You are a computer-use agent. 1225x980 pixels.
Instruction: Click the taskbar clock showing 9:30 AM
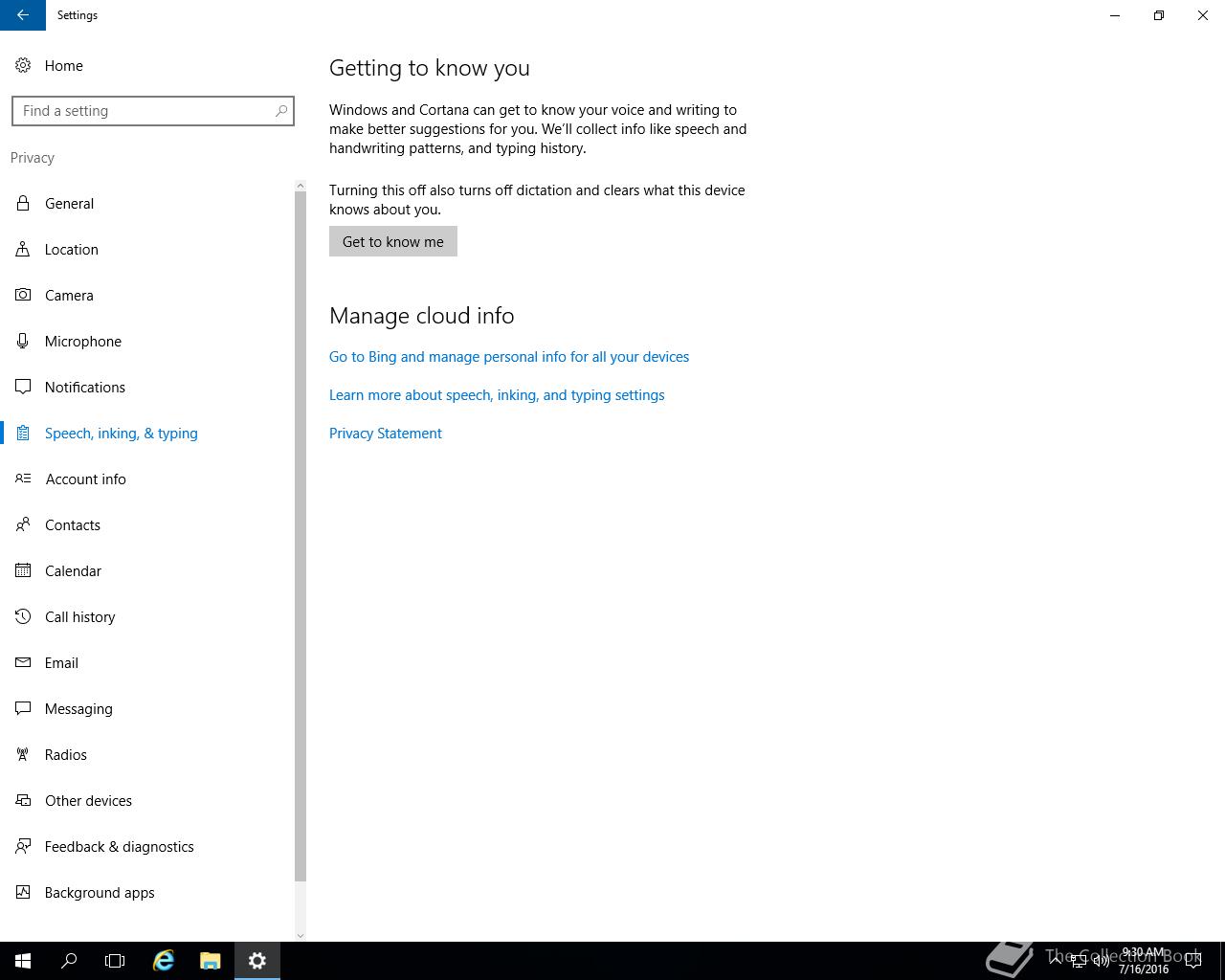pyautogui.click(x=1144, y=961)
